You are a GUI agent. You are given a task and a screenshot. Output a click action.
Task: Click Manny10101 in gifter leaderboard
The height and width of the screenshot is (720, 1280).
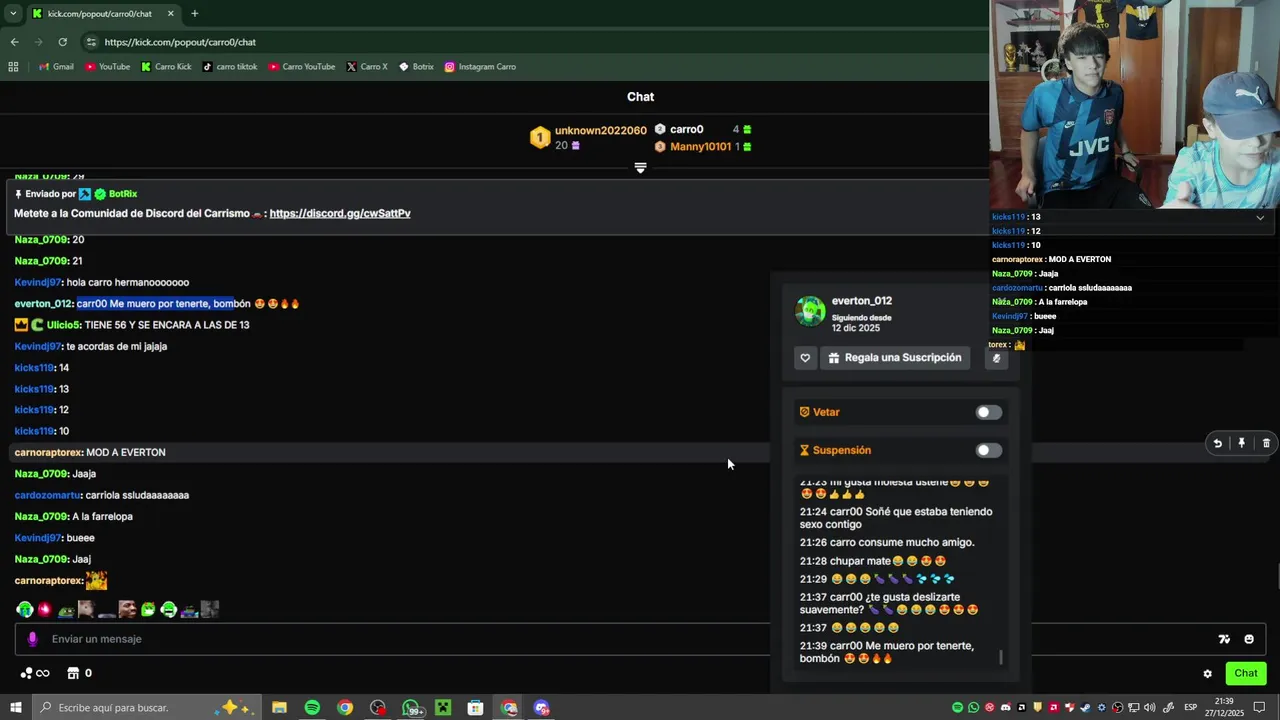click(x=701, y=147)
